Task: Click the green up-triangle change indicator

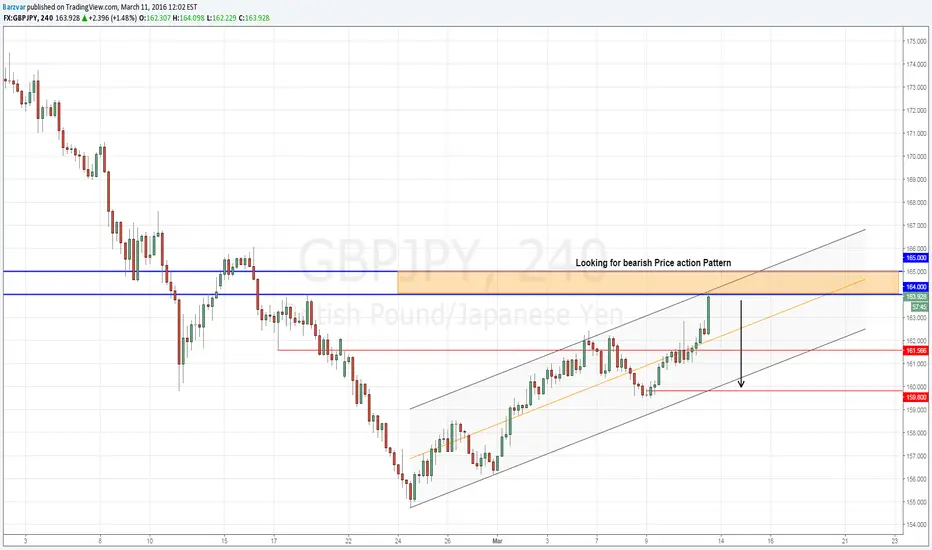Action: tap(84, 18)
